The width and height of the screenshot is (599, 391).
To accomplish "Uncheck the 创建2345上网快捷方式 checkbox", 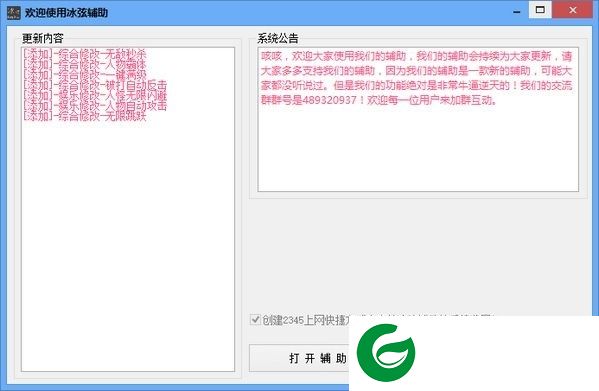I will (x=255, y=319).
